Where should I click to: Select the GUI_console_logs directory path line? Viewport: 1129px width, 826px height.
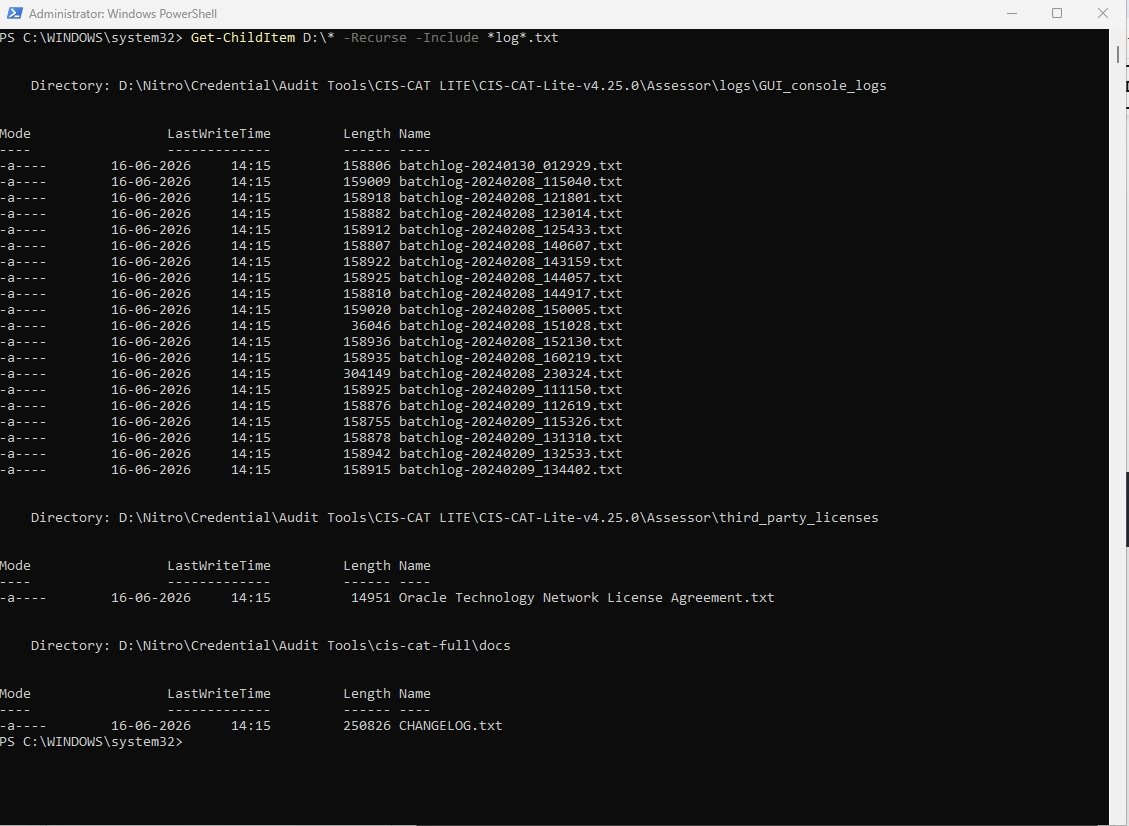pyautogui.click(x=458, y=86)
